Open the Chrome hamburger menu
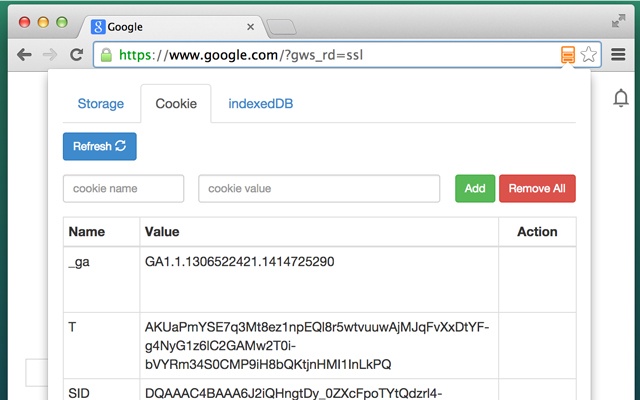640x400 pixels. [618, 54]
